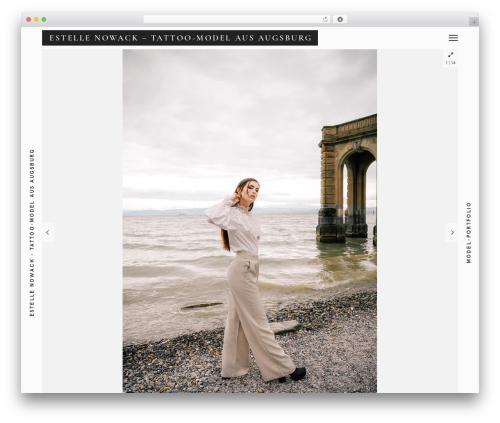Click the model photo on the beach
500x423 pixels.
pos(250,221)
